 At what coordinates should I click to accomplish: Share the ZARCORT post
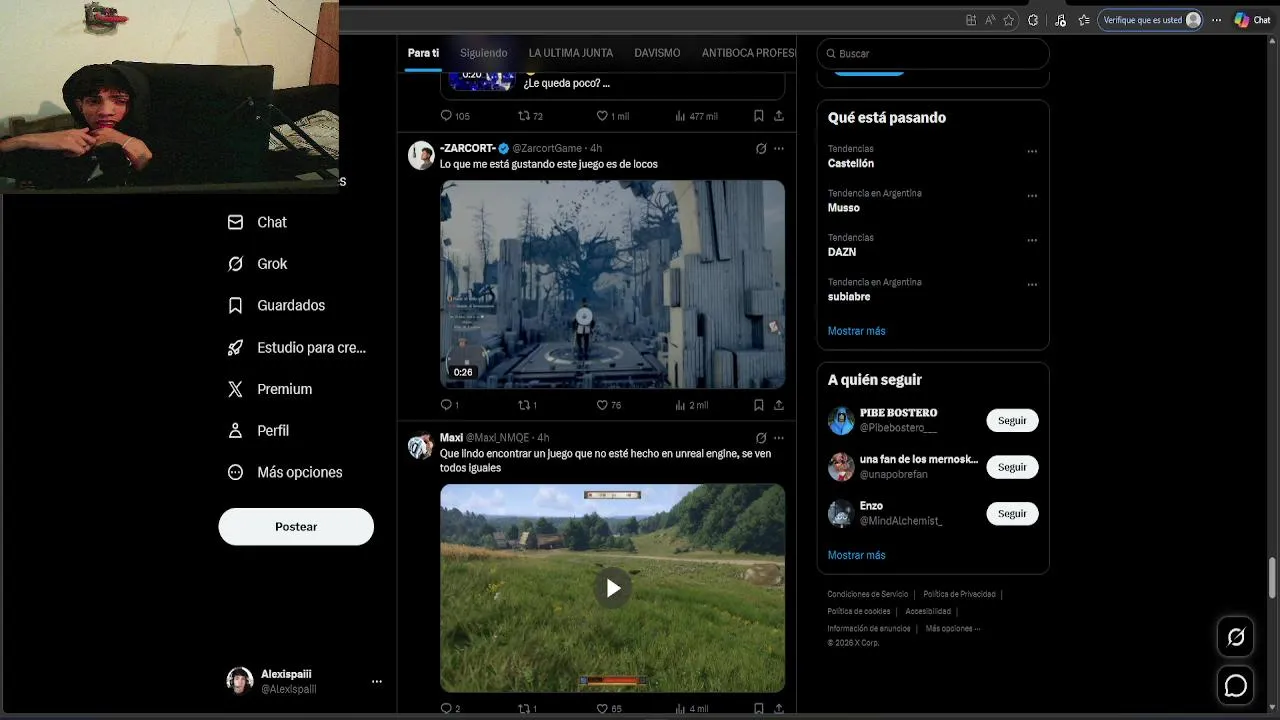pyautogui.click(x=779, y=405)
